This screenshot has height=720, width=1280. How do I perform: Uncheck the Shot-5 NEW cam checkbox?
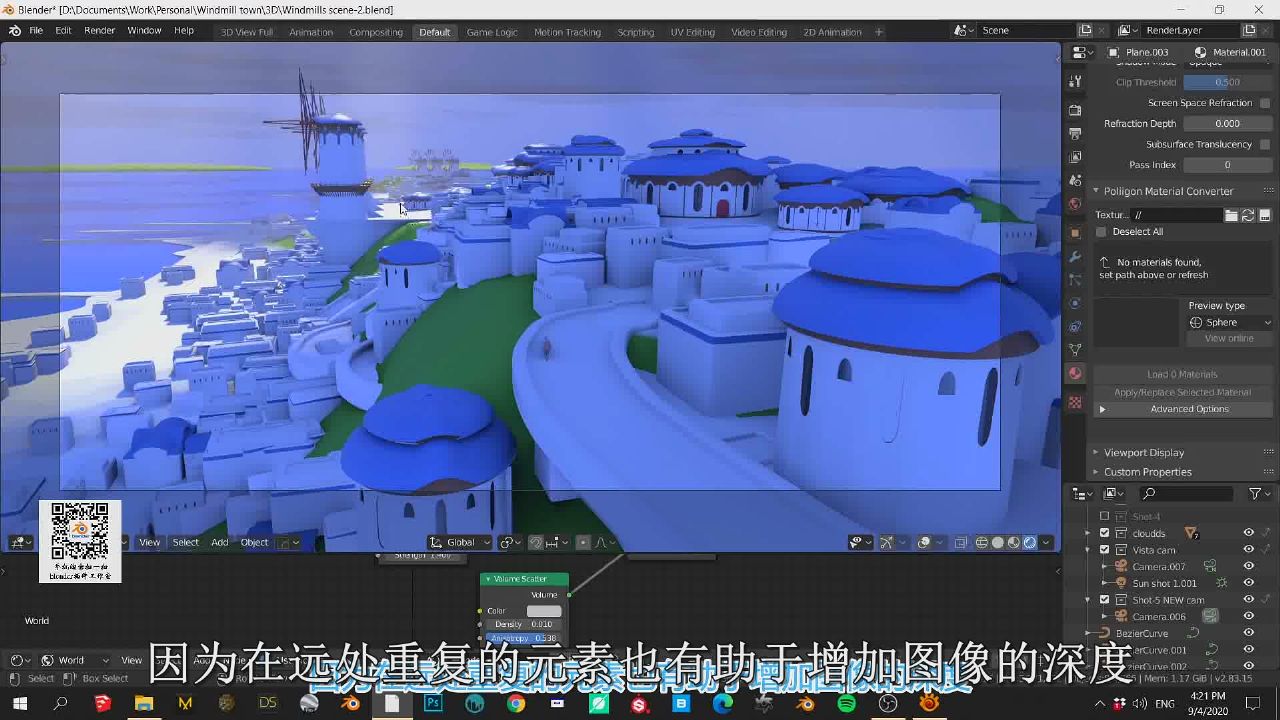[x=1105, y=600]
